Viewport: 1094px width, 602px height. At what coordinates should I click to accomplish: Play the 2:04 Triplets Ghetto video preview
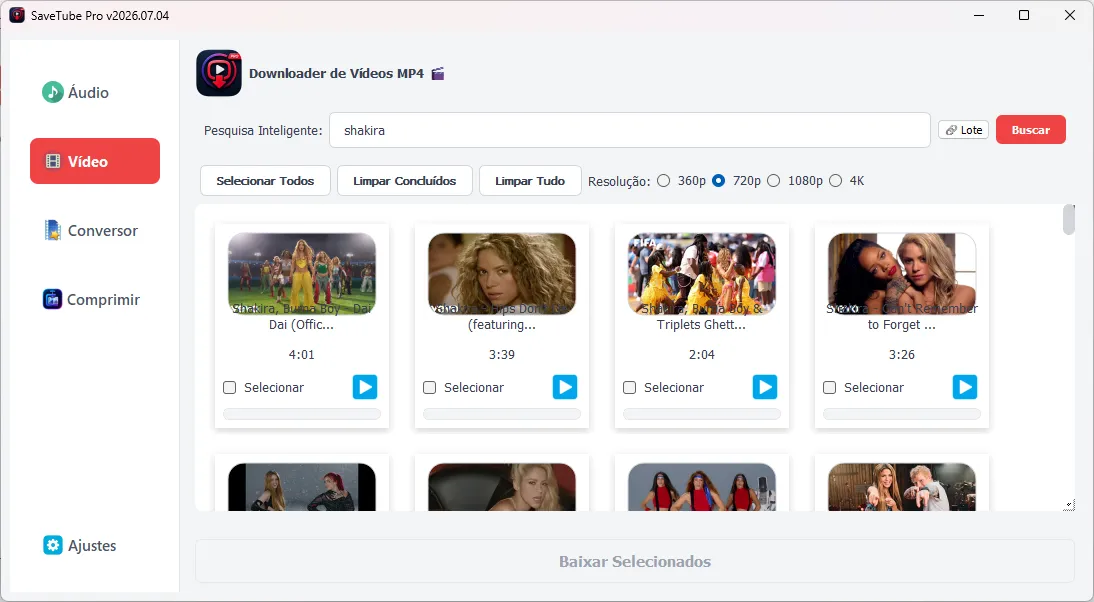click(x=765, y=386)
